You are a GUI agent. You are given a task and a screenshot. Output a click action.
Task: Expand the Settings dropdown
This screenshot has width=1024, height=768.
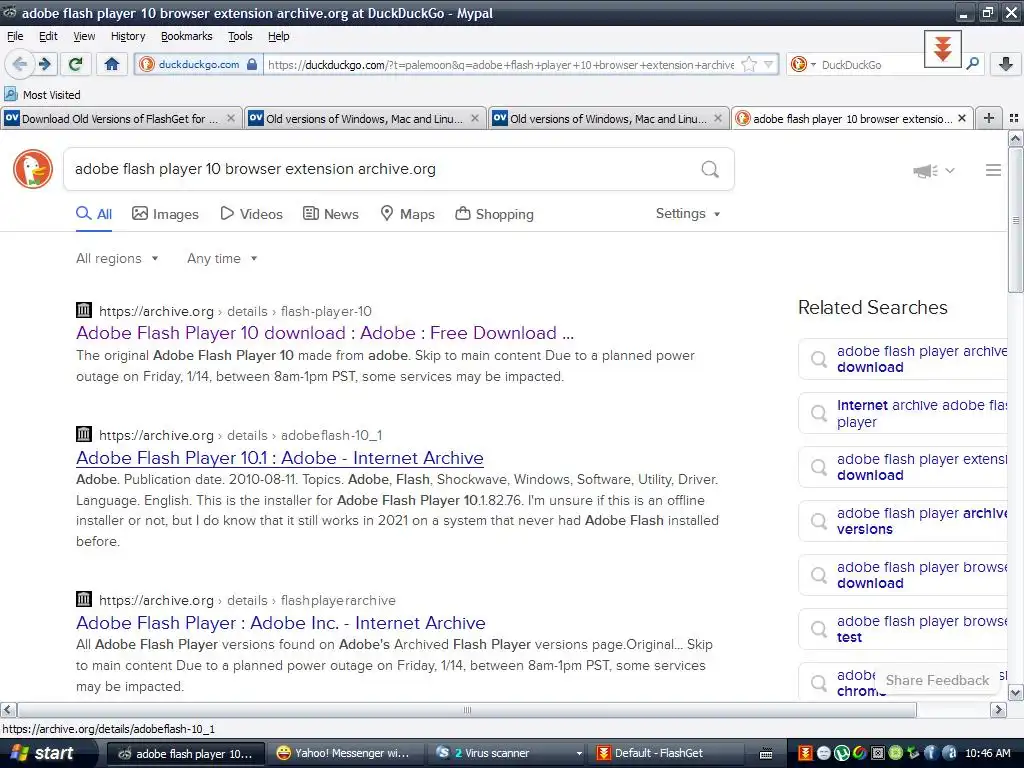[688, 214]
